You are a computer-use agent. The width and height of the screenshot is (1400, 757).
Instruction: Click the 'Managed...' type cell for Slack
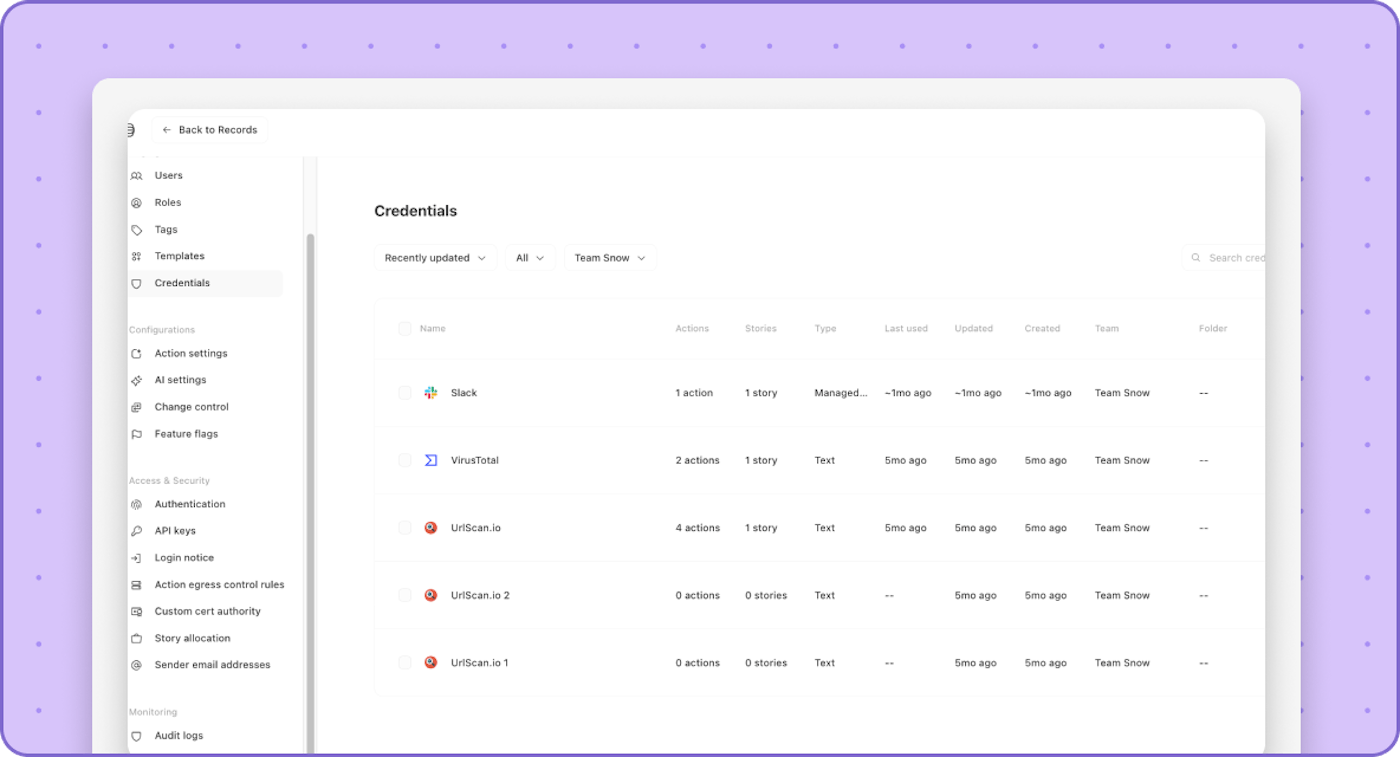click(x=841, y=393)
